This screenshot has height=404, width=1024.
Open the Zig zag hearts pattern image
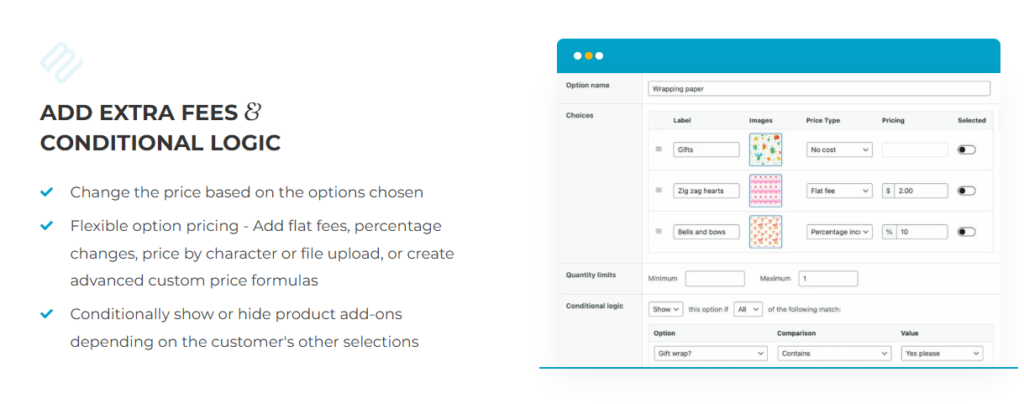[765, 191]
